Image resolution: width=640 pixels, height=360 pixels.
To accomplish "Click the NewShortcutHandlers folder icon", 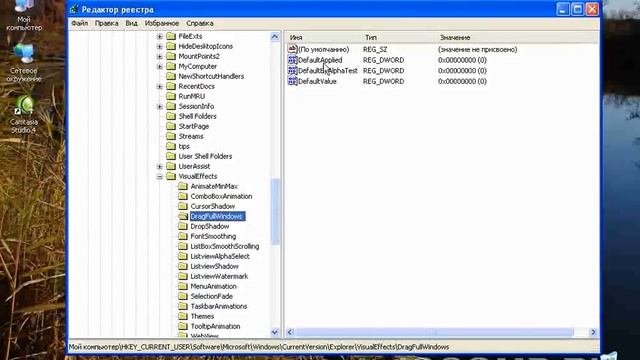I will coord(171,76).
